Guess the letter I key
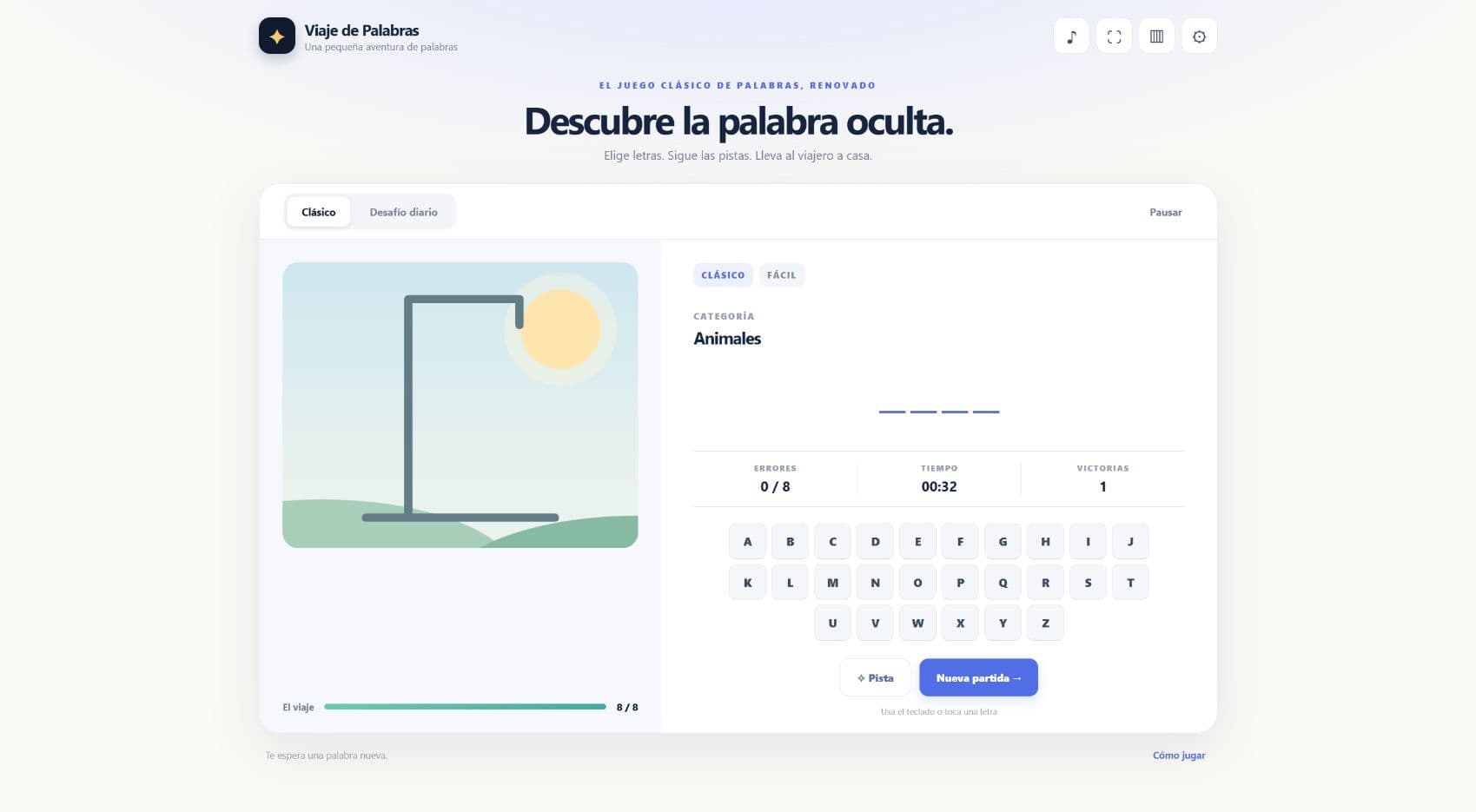 click(x=1088, y=541)
